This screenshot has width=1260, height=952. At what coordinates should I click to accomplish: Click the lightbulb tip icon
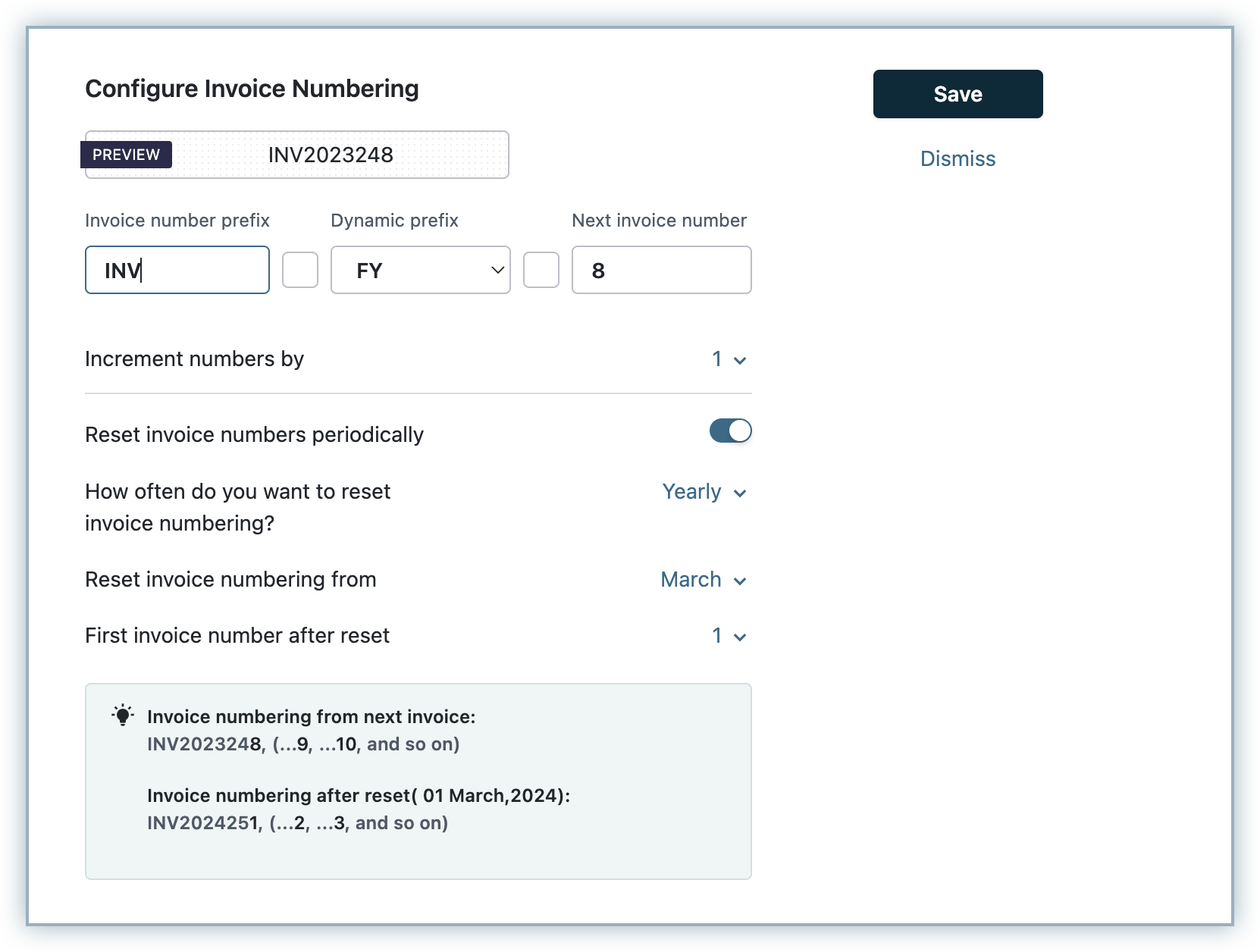click(123, 716)
